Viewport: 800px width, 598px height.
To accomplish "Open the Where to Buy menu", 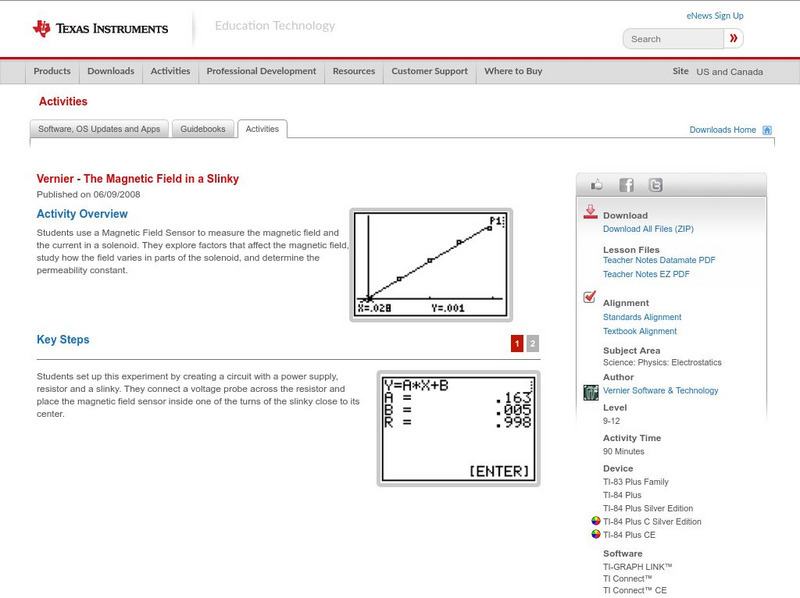I will [x=512, y=71].
